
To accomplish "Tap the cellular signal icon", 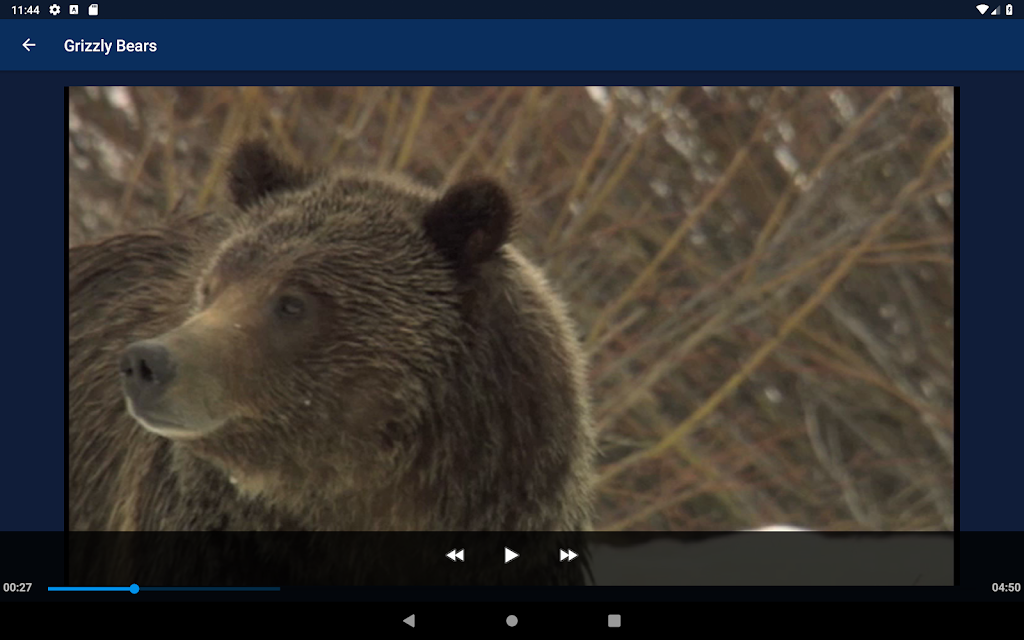I will tap(995, 9).
